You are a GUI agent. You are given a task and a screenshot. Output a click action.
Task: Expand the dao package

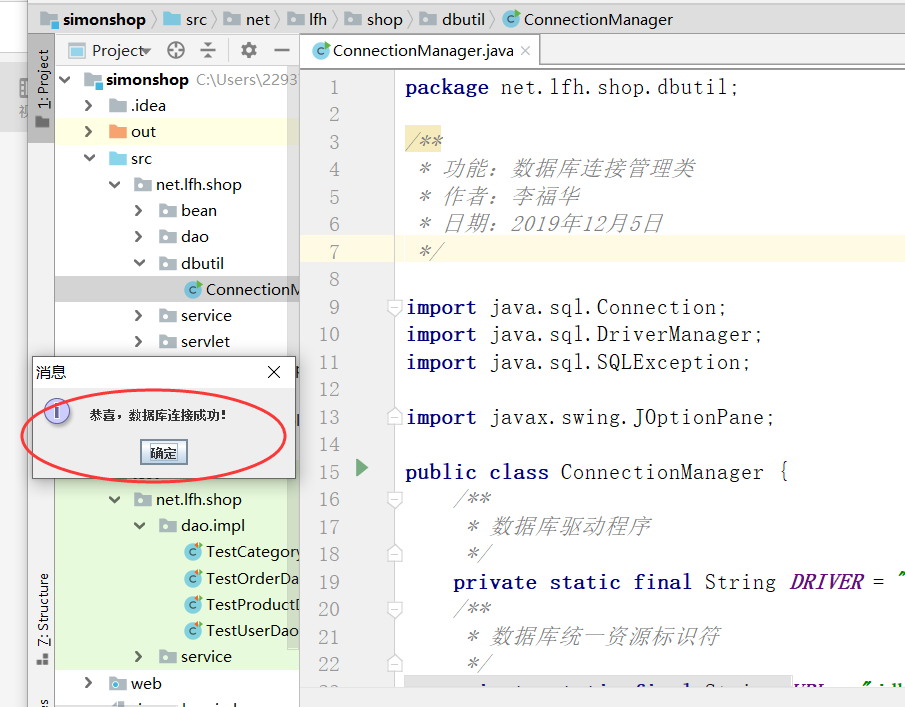point(139,237)
